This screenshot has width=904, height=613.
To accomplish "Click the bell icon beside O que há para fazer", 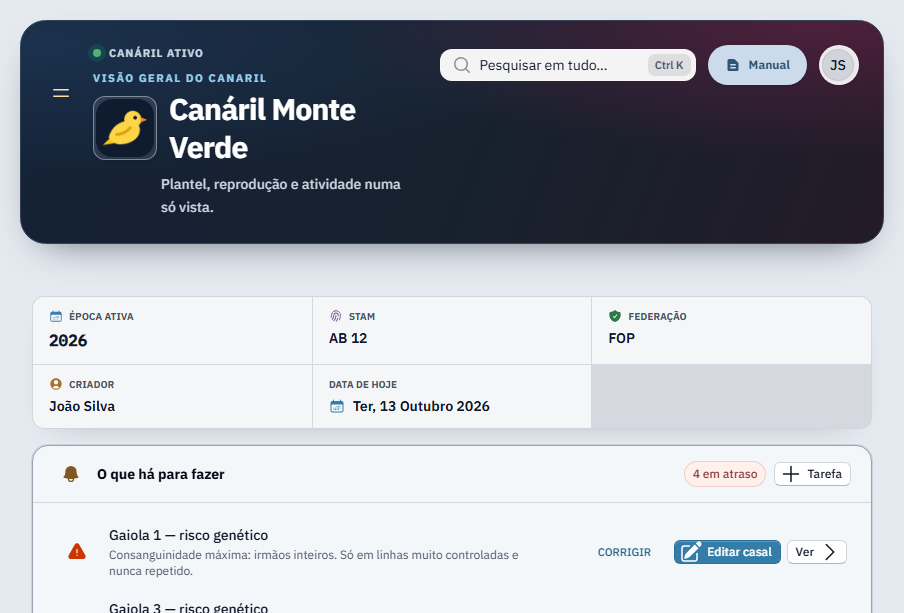I will coord(71,474).
